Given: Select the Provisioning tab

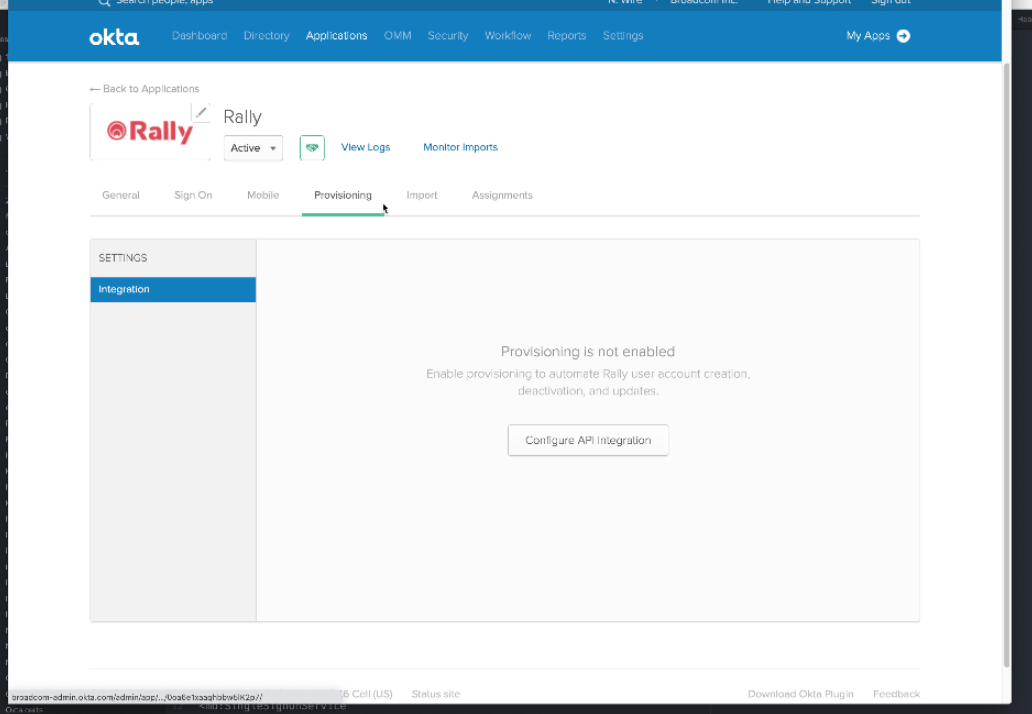Looking at the screenshot, I should coord(343,195).
